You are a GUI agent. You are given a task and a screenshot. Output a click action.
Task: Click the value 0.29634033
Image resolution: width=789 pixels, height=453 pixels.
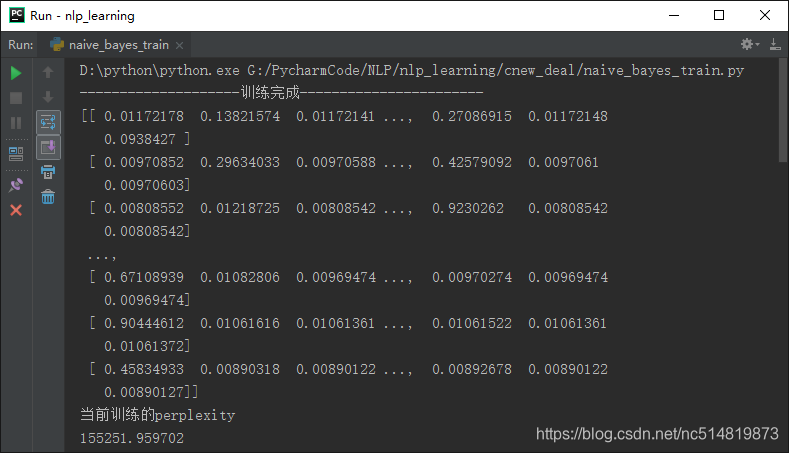click(240, 163)
